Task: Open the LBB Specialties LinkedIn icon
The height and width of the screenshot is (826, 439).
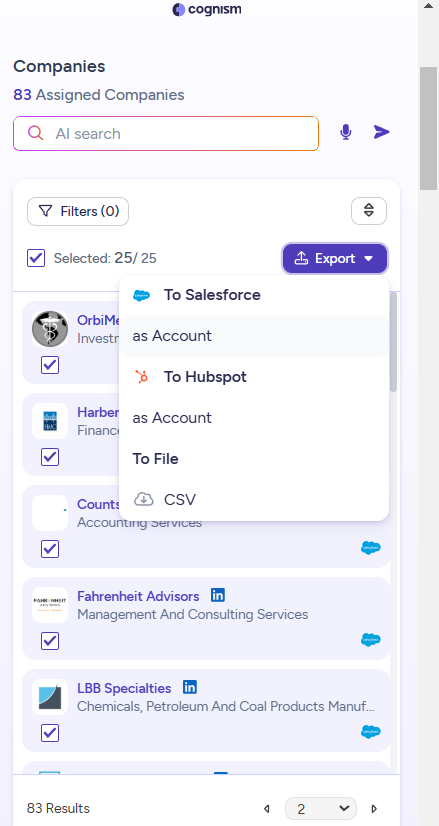Action: (x=190, y=687)
